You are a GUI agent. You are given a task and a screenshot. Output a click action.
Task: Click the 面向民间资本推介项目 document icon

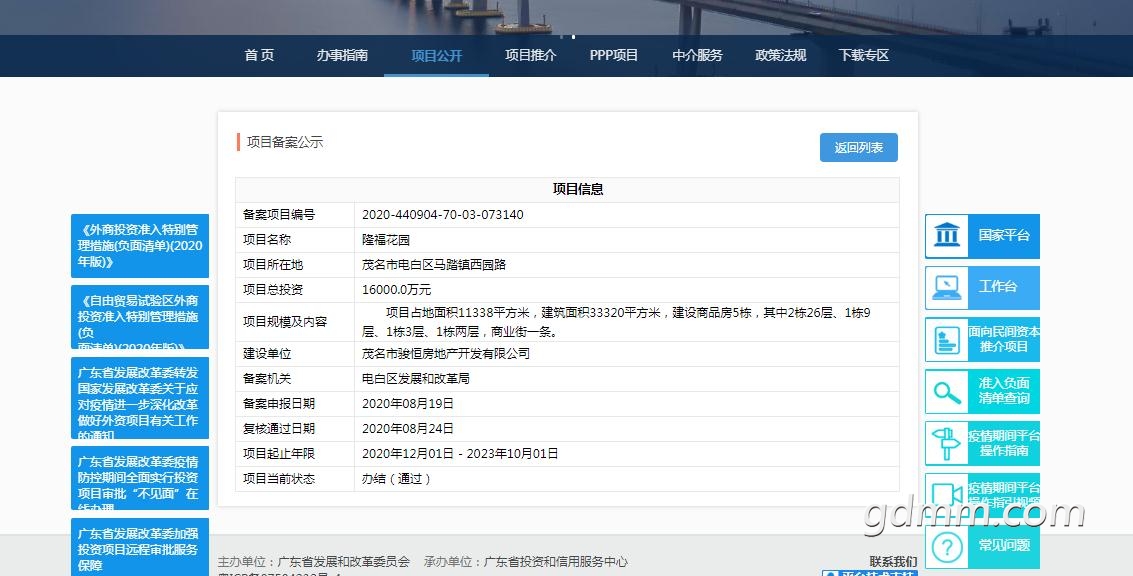tap(947, 340)
